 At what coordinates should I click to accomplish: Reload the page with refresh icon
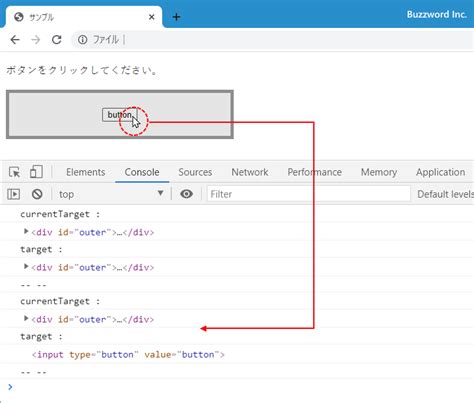click(57, 40)
